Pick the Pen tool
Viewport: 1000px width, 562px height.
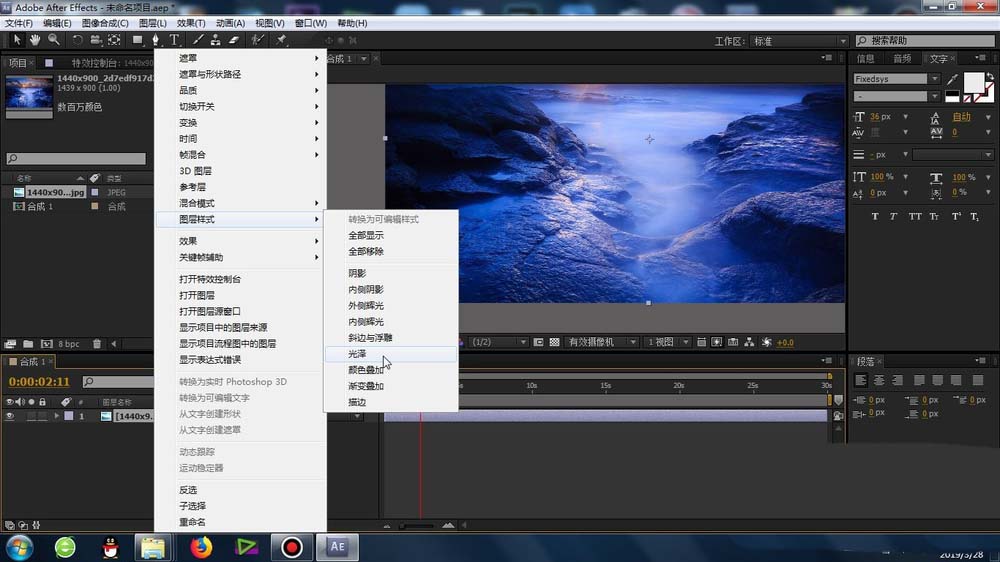155,40
